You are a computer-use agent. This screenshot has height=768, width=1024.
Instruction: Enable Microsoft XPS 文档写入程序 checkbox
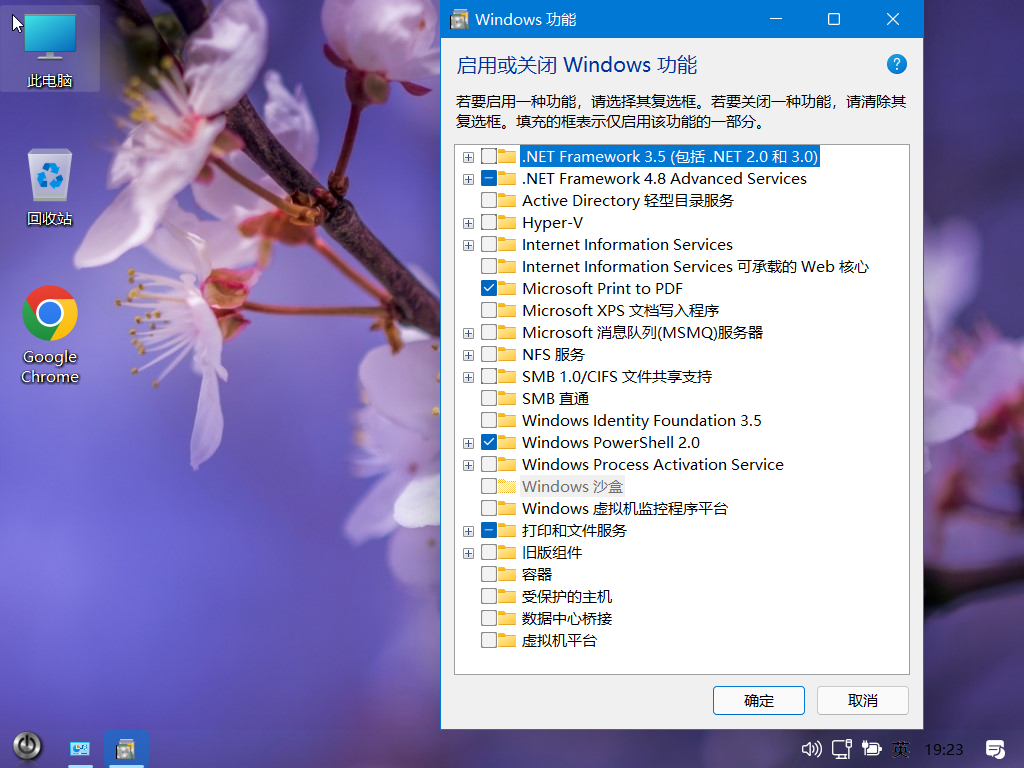click(x=488, y=310)
